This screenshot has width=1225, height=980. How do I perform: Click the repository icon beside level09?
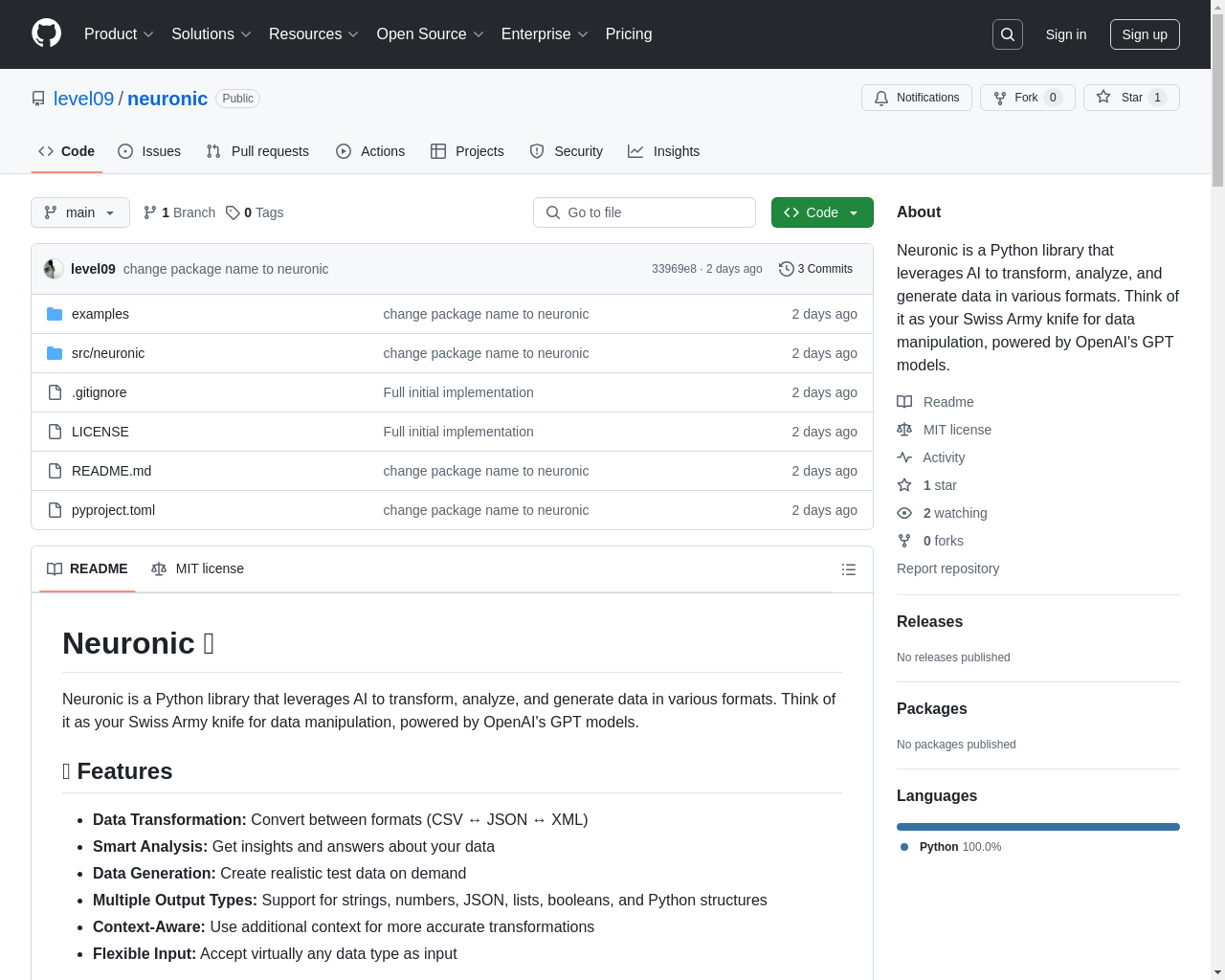[x=38, y=99]
